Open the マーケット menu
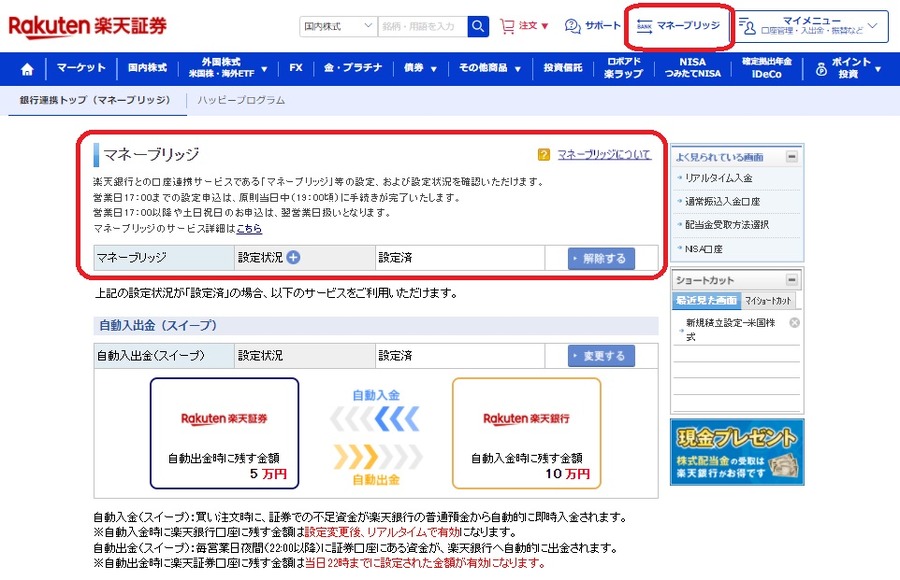900x580 pixels. 81,68
